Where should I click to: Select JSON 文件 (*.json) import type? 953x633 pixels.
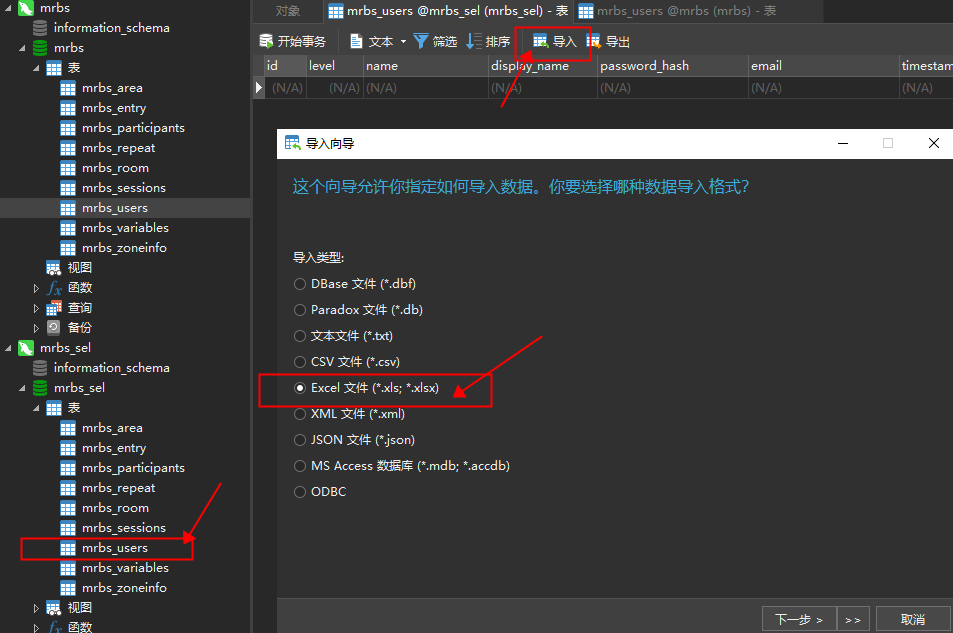[x=299, y=440]
